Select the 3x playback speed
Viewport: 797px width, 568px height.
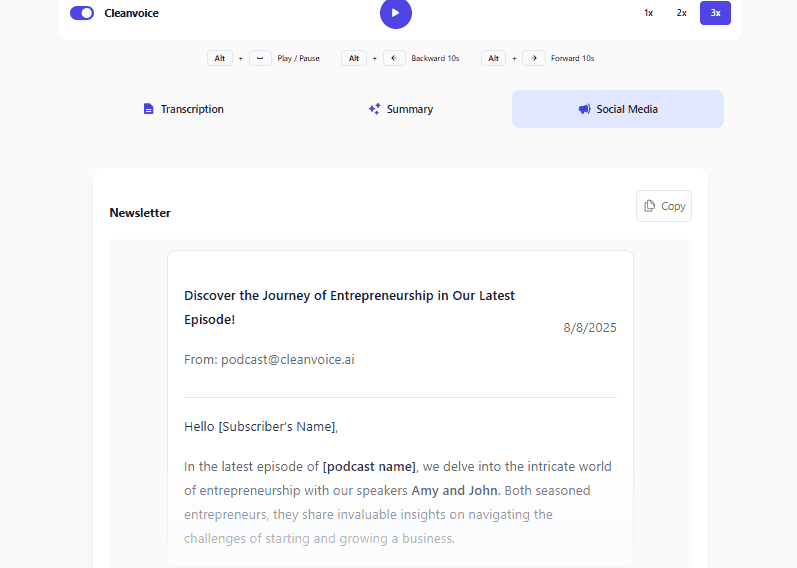(715, 13)
